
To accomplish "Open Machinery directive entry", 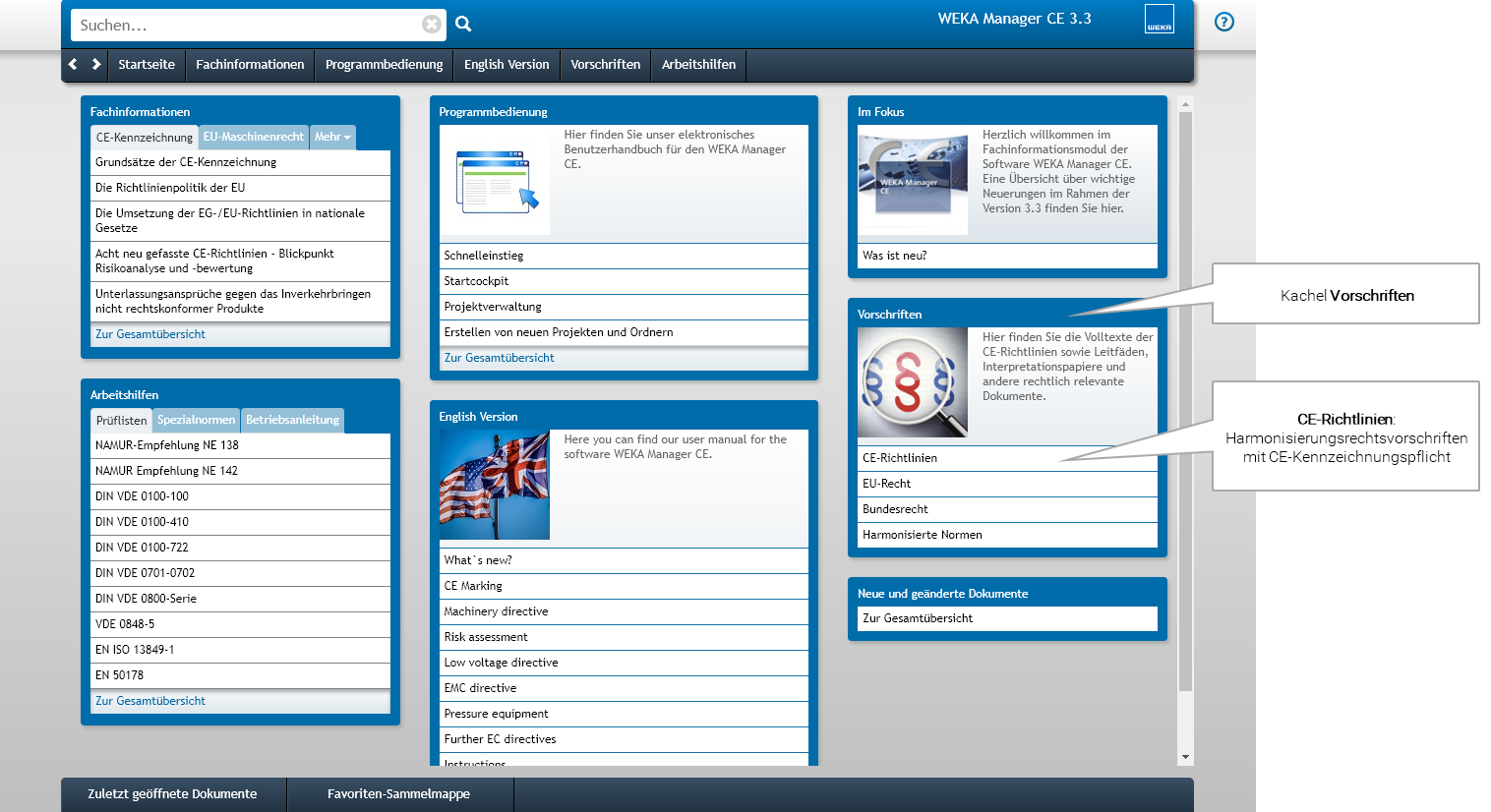I will coord(496,611).
